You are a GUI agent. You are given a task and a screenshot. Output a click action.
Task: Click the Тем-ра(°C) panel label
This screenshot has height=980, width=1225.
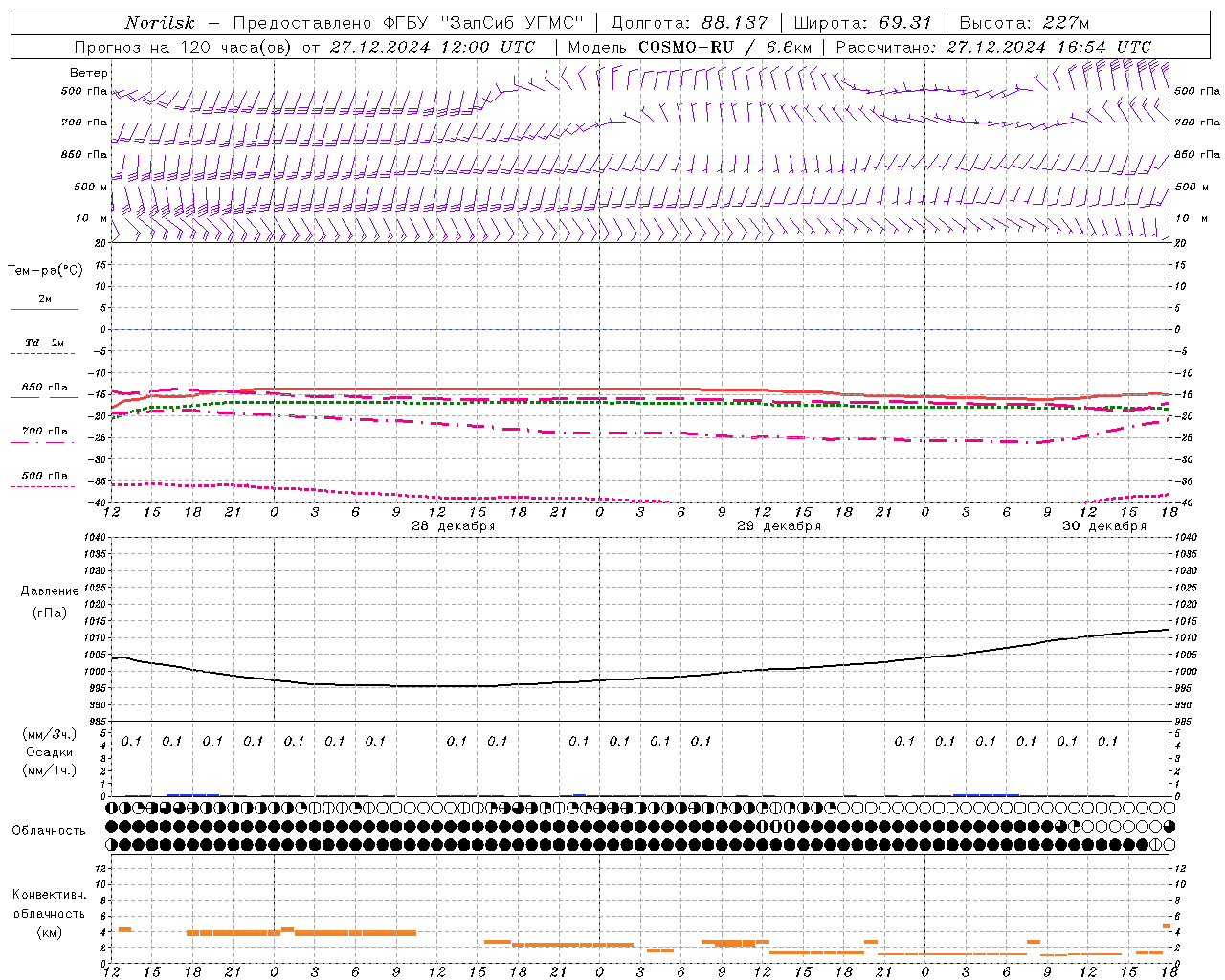coord(45,271)
